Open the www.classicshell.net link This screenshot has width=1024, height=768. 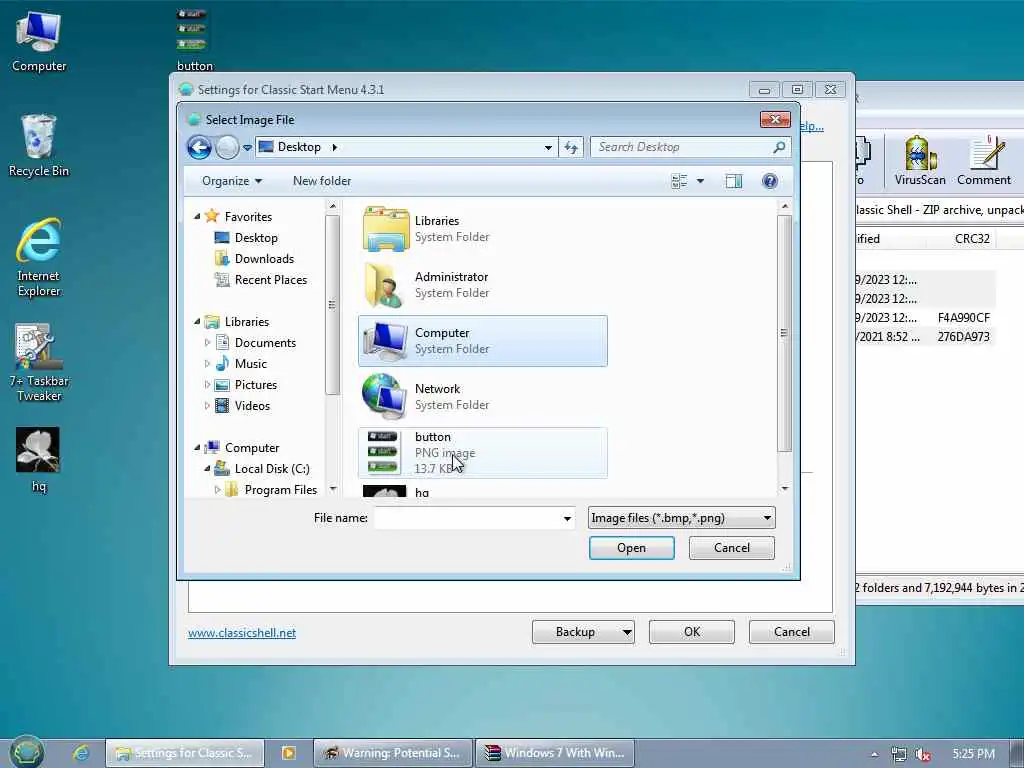tap(242, 633)
